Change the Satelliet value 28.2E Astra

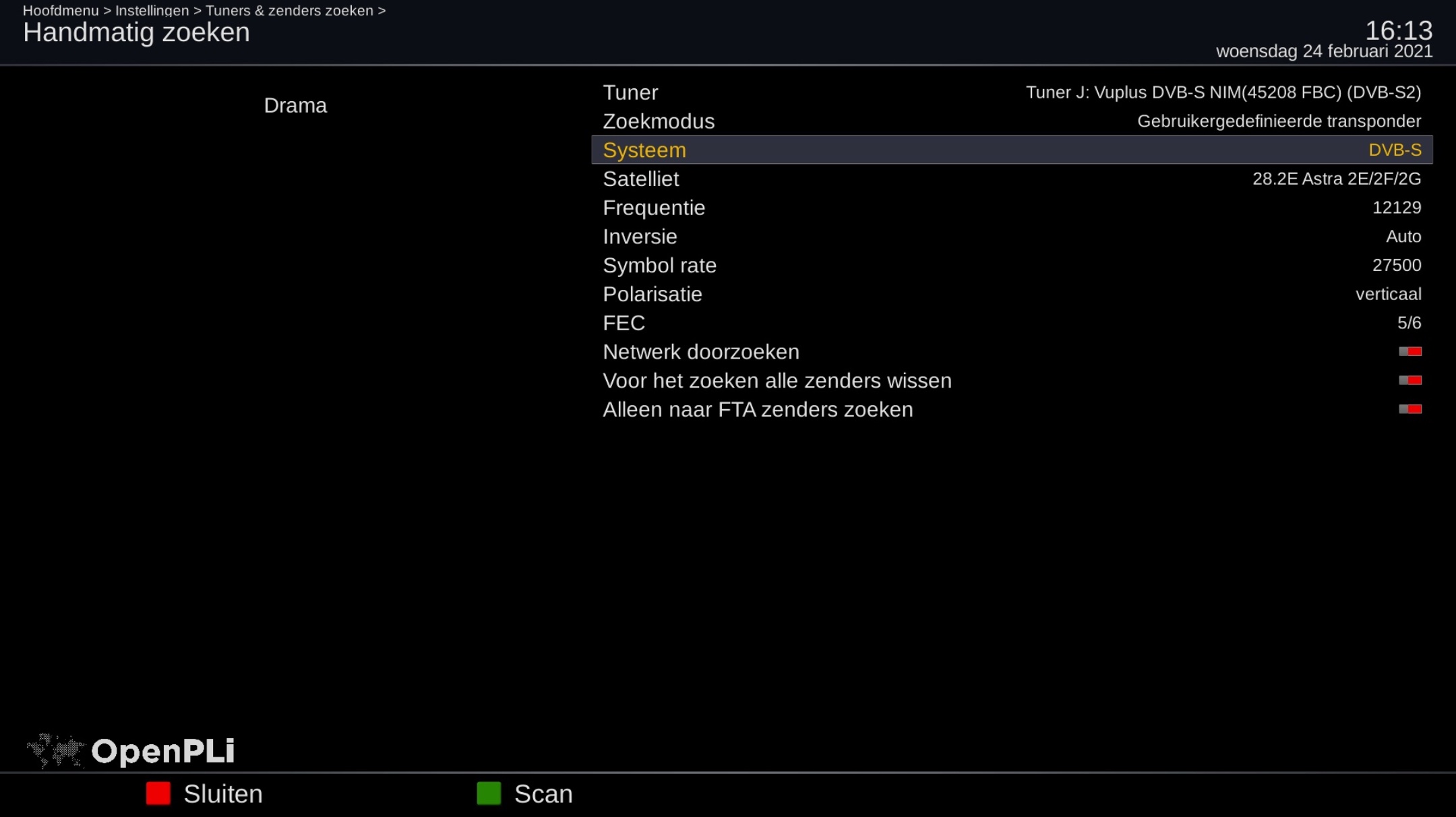pos(1337,179)
